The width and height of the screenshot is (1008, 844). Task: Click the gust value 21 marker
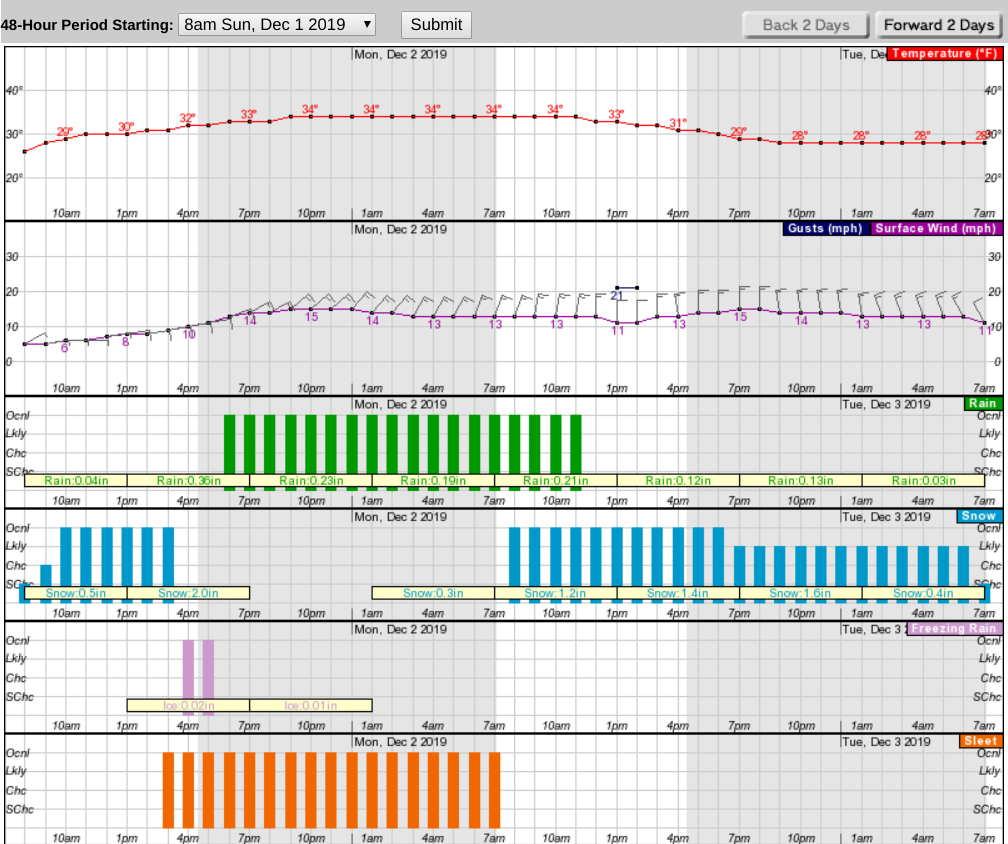click(617, 295)
